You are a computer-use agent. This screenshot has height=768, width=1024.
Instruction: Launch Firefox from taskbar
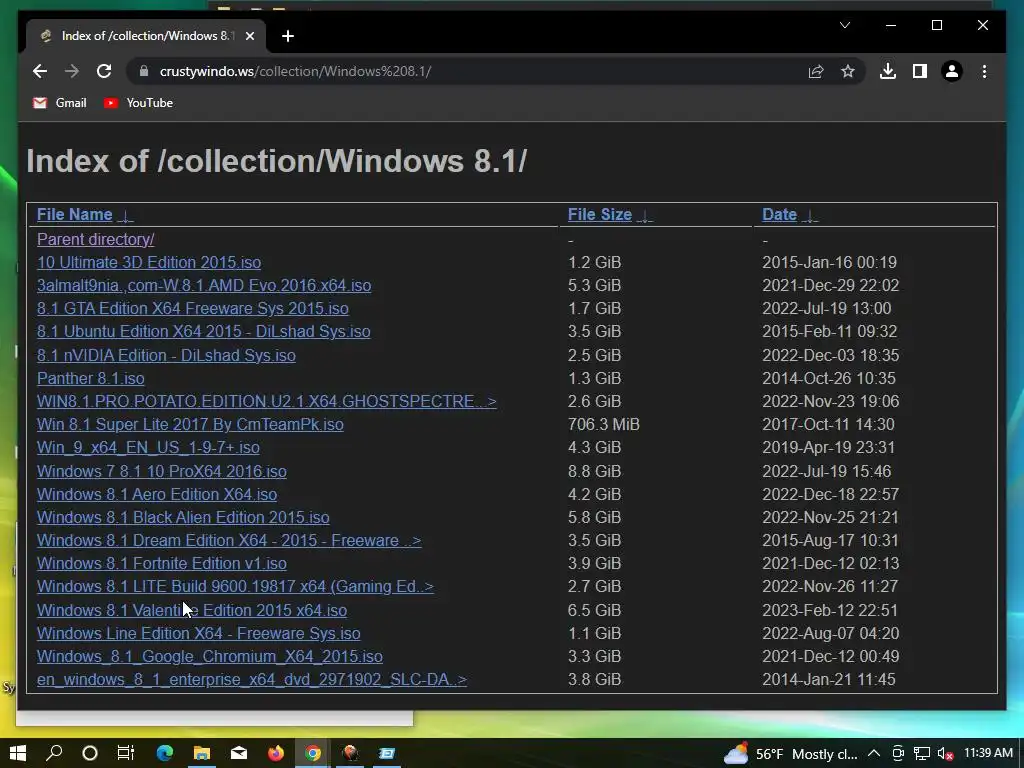[276, 753]
